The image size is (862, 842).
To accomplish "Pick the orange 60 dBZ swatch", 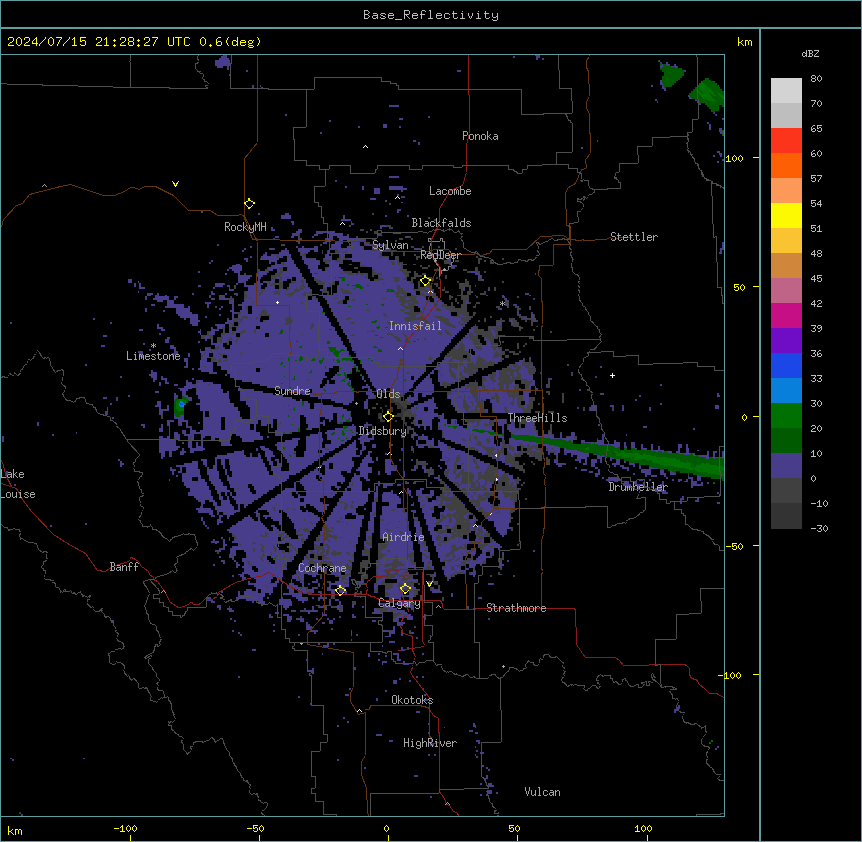I will (786, 165).
